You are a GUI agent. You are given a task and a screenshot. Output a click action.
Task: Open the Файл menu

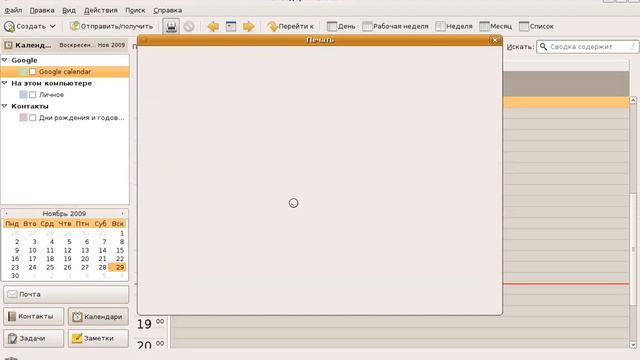point(13,10)
